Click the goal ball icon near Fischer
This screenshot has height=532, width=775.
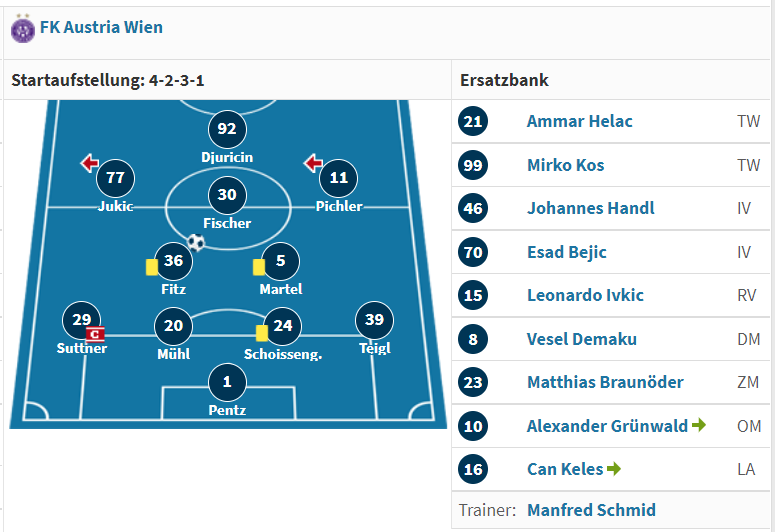196,242
